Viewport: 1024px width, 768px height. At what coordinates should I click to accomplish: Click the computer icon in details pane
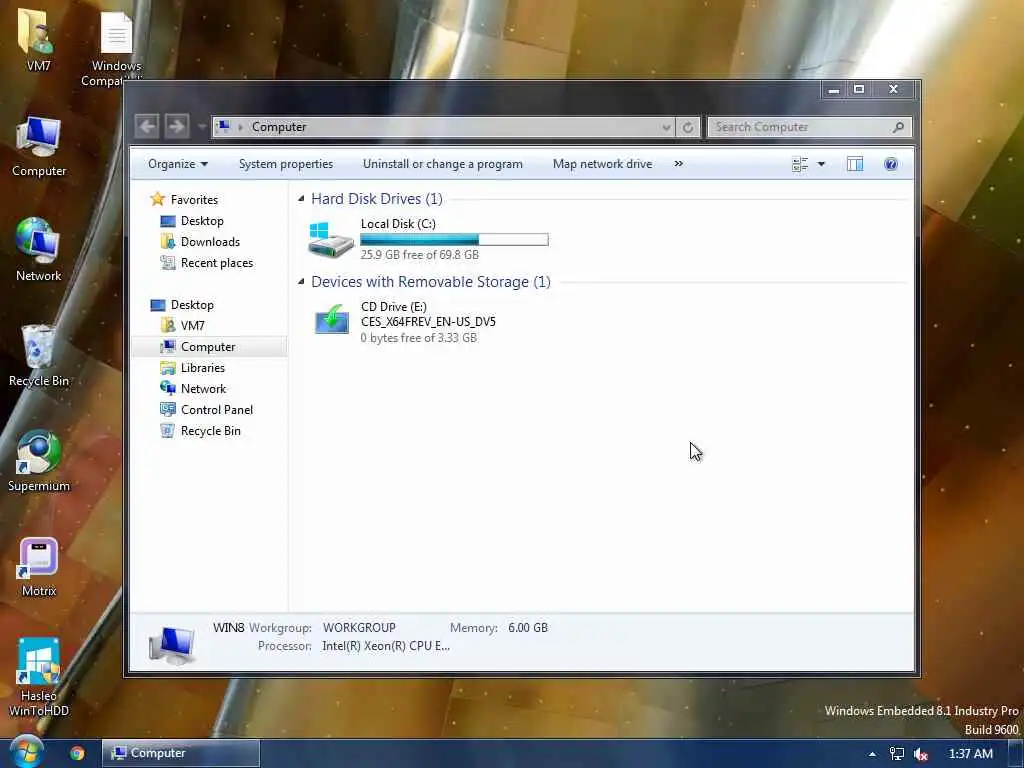tap(171, 644)
